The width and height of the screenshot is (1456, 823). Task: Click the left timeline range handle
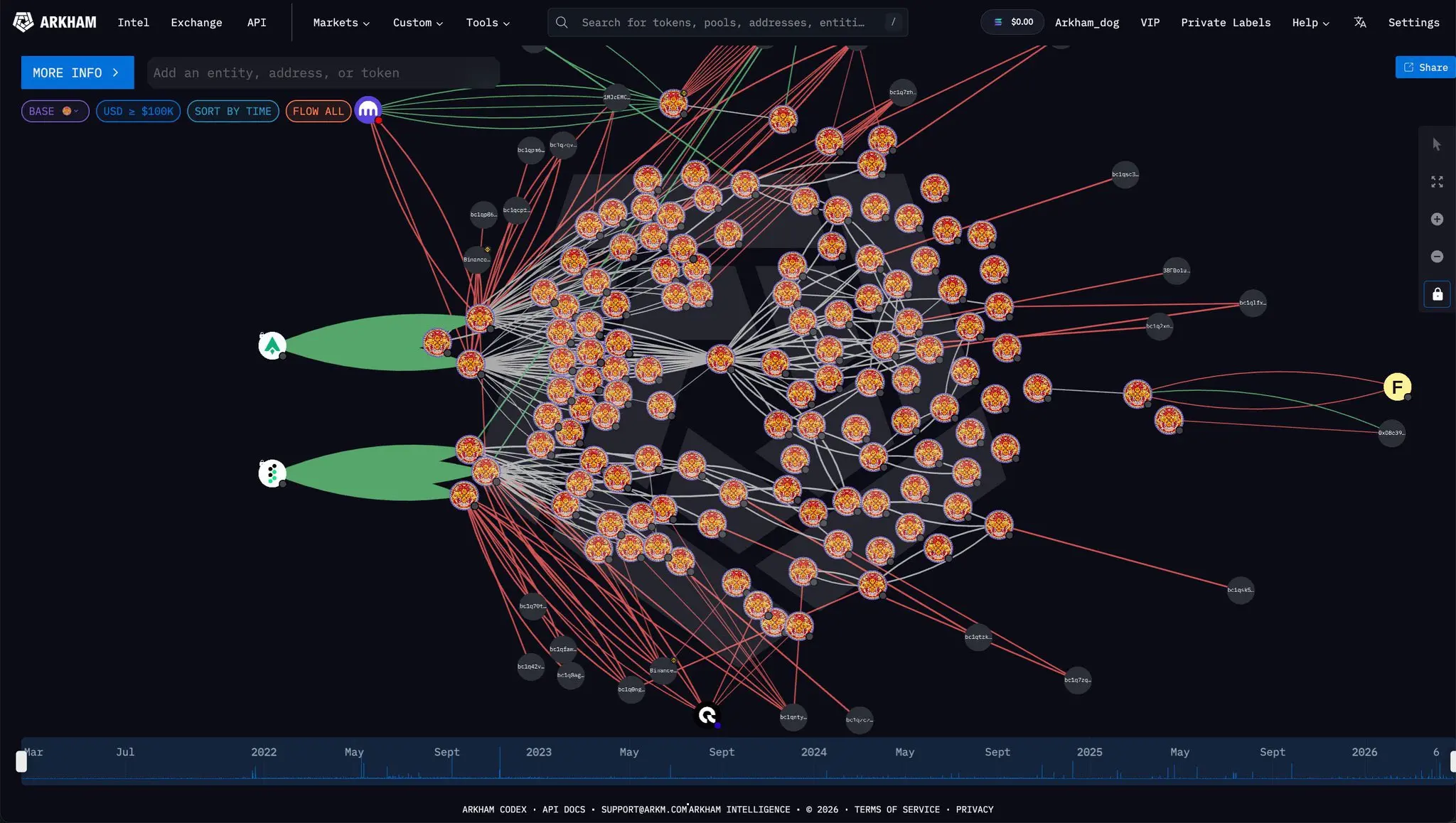21,762
